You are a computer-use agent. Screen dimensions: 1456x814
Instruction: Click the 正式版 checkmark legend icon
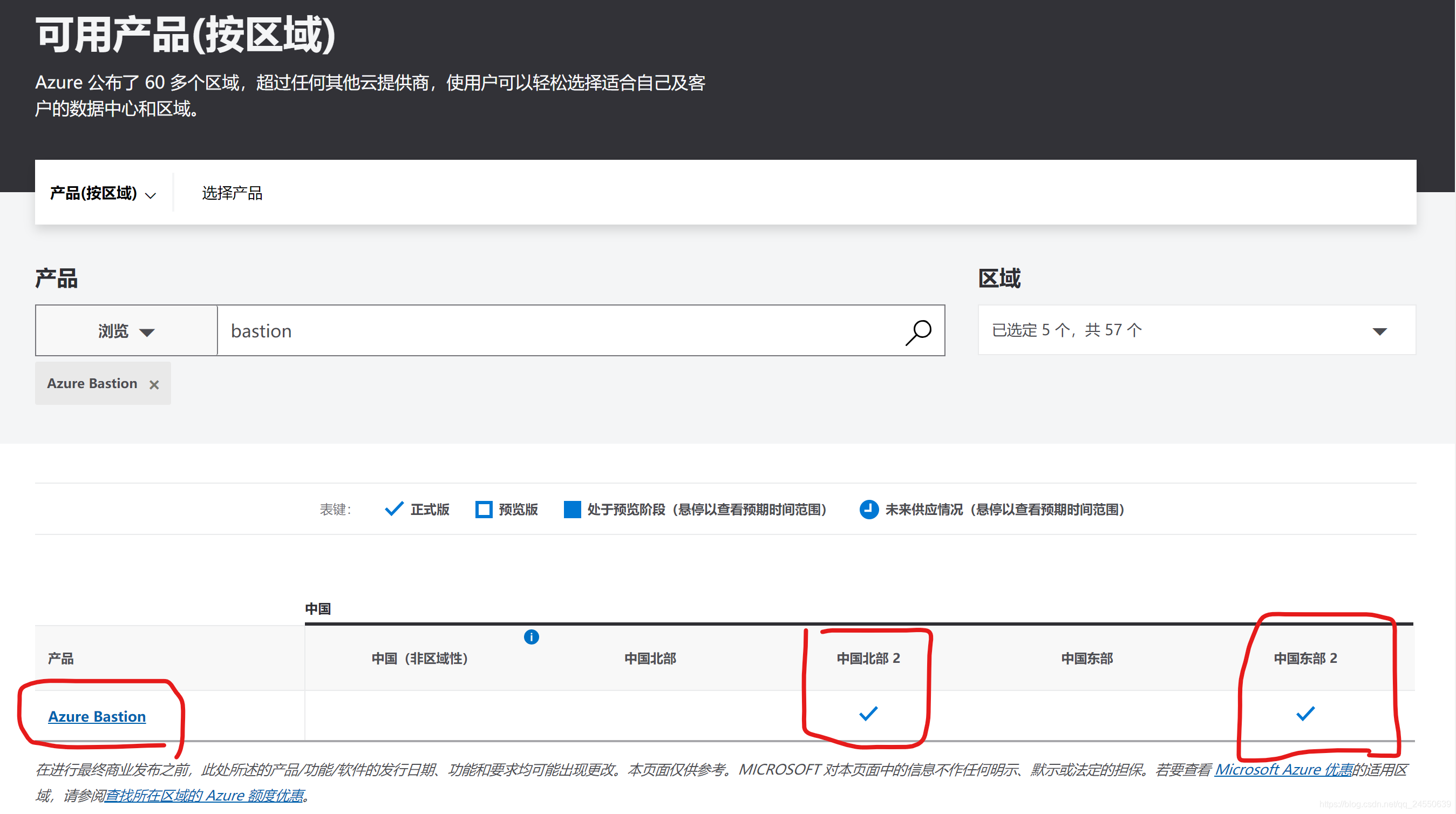tap(394, 508)
